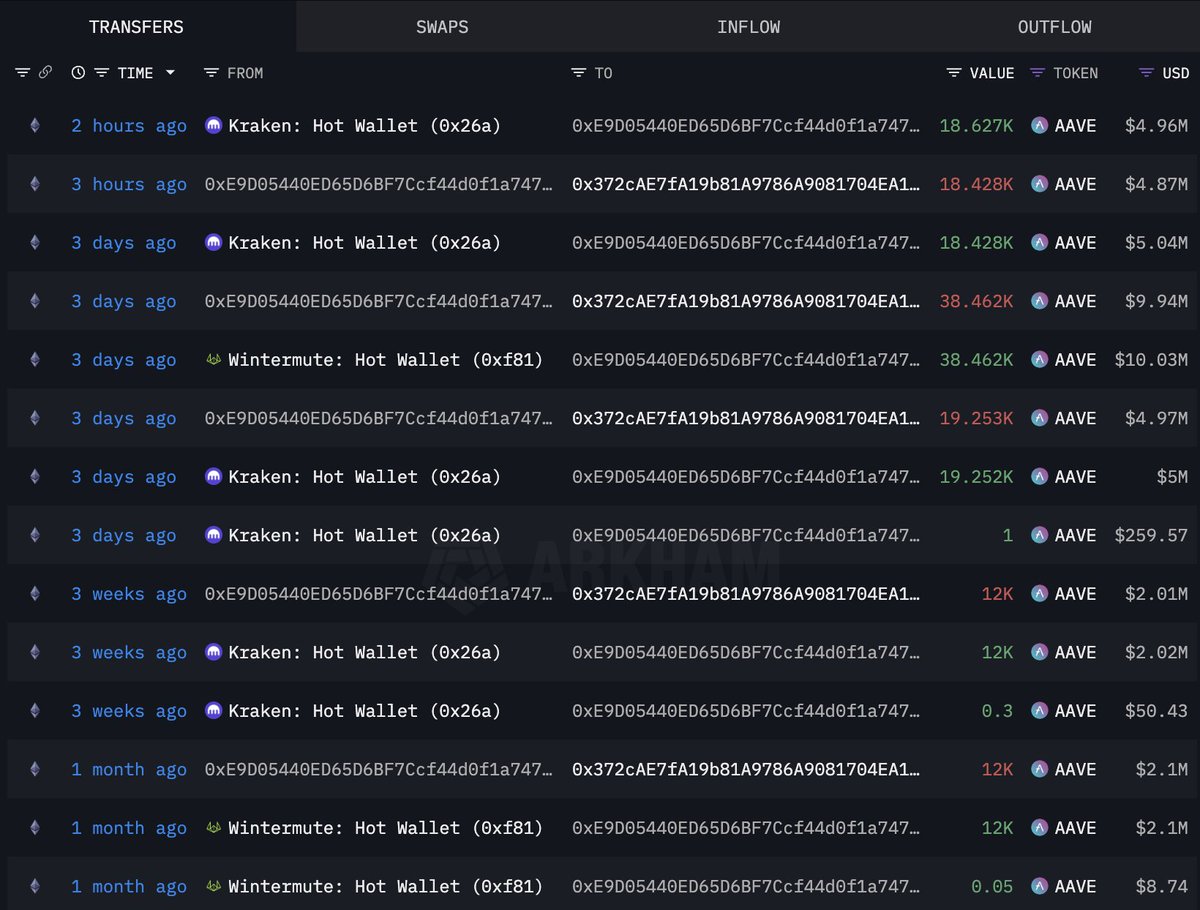Open the OUTFLOW tab
The width and height of the screenshot is (1200, 910).
1054,27
